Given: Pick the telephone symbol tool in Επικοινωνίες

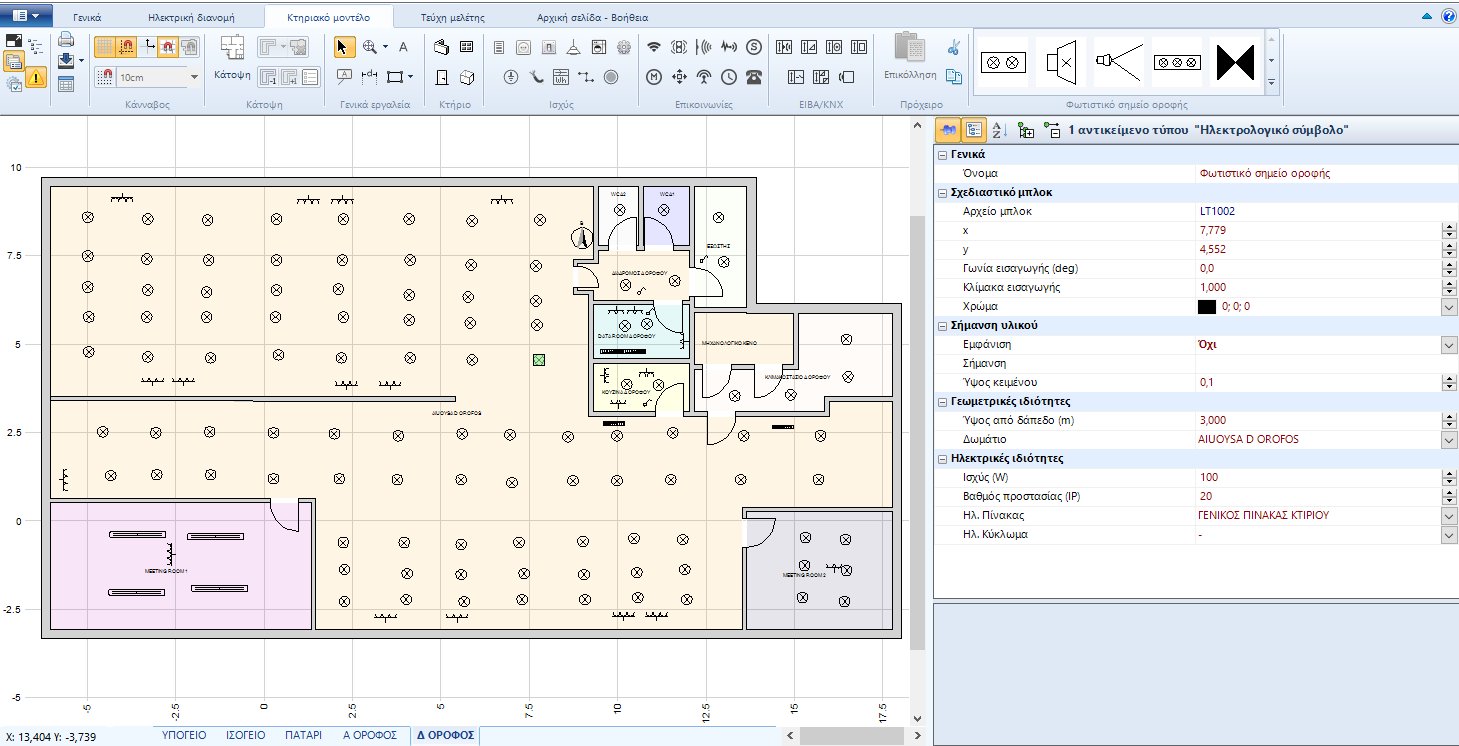Looking at the screenshot, I should click(755, 78).
